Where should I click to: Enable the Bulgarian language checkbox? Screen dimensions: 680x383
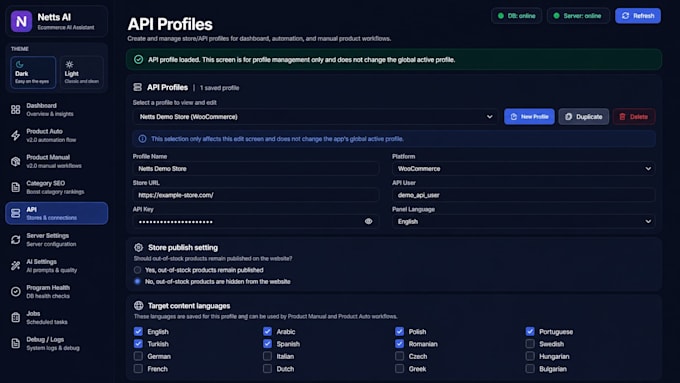[x=530, y=369]
